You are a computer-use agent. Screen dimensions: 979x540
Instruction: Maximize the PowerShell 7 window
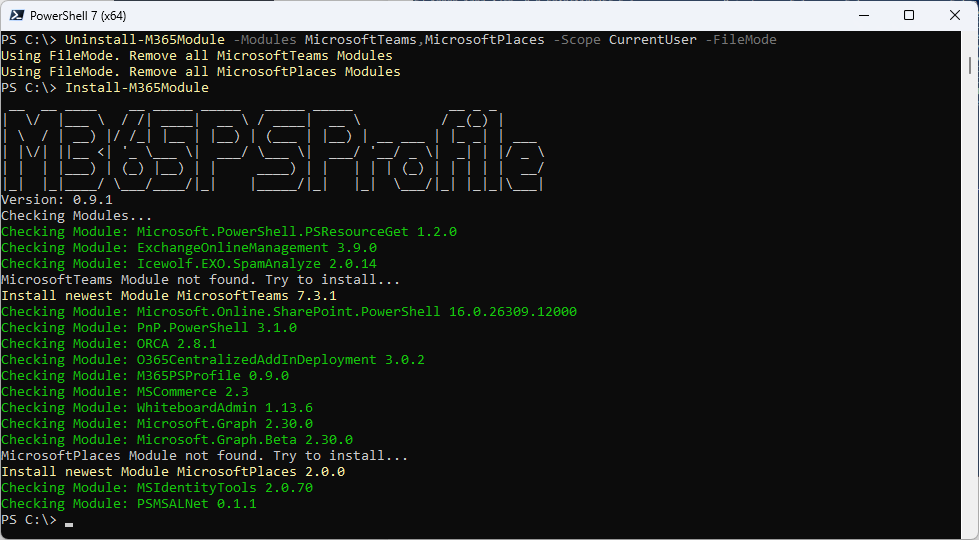[909, 16]
